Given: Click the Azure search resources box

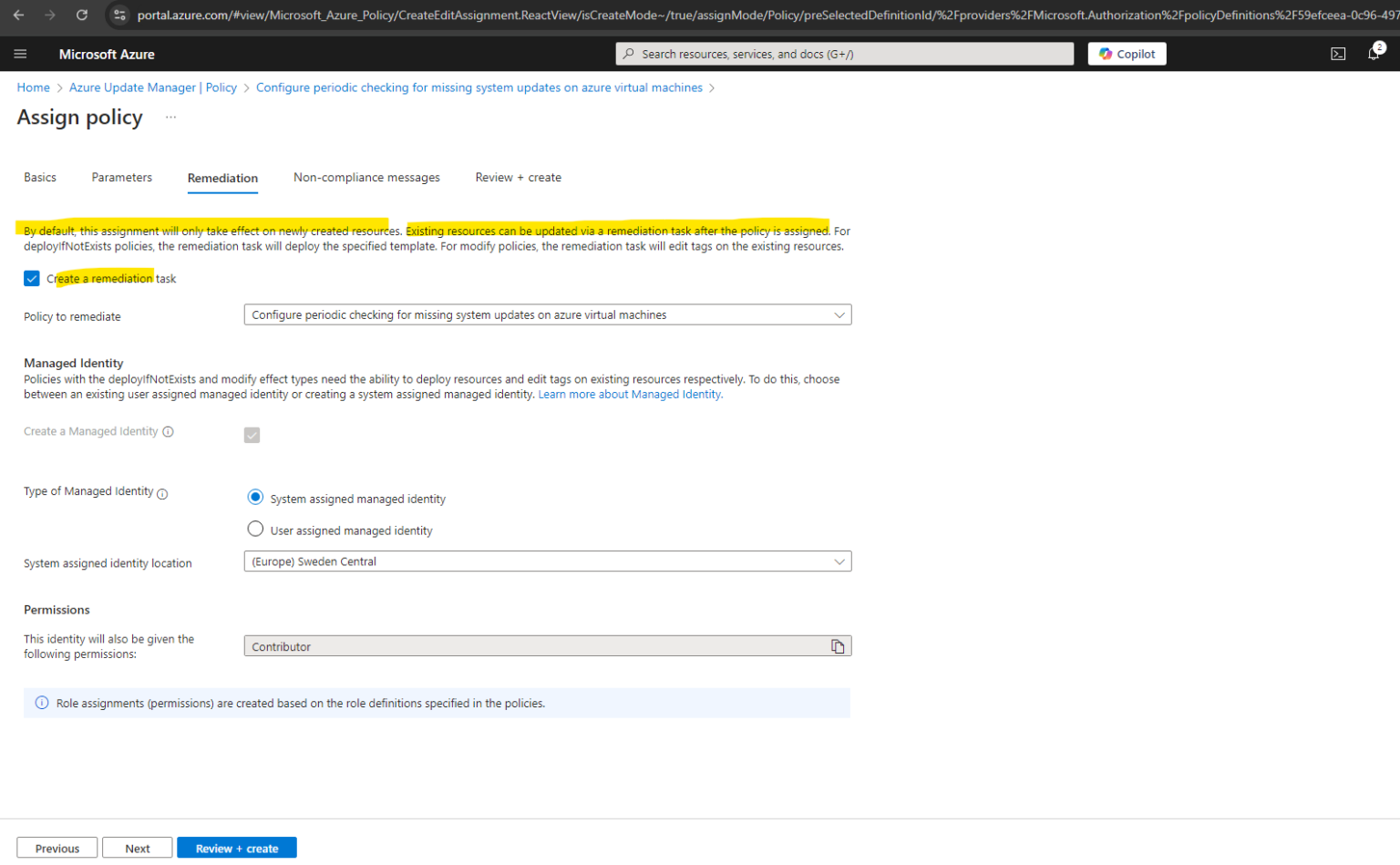Looking at the screenshot, I should tap(843, 53).
